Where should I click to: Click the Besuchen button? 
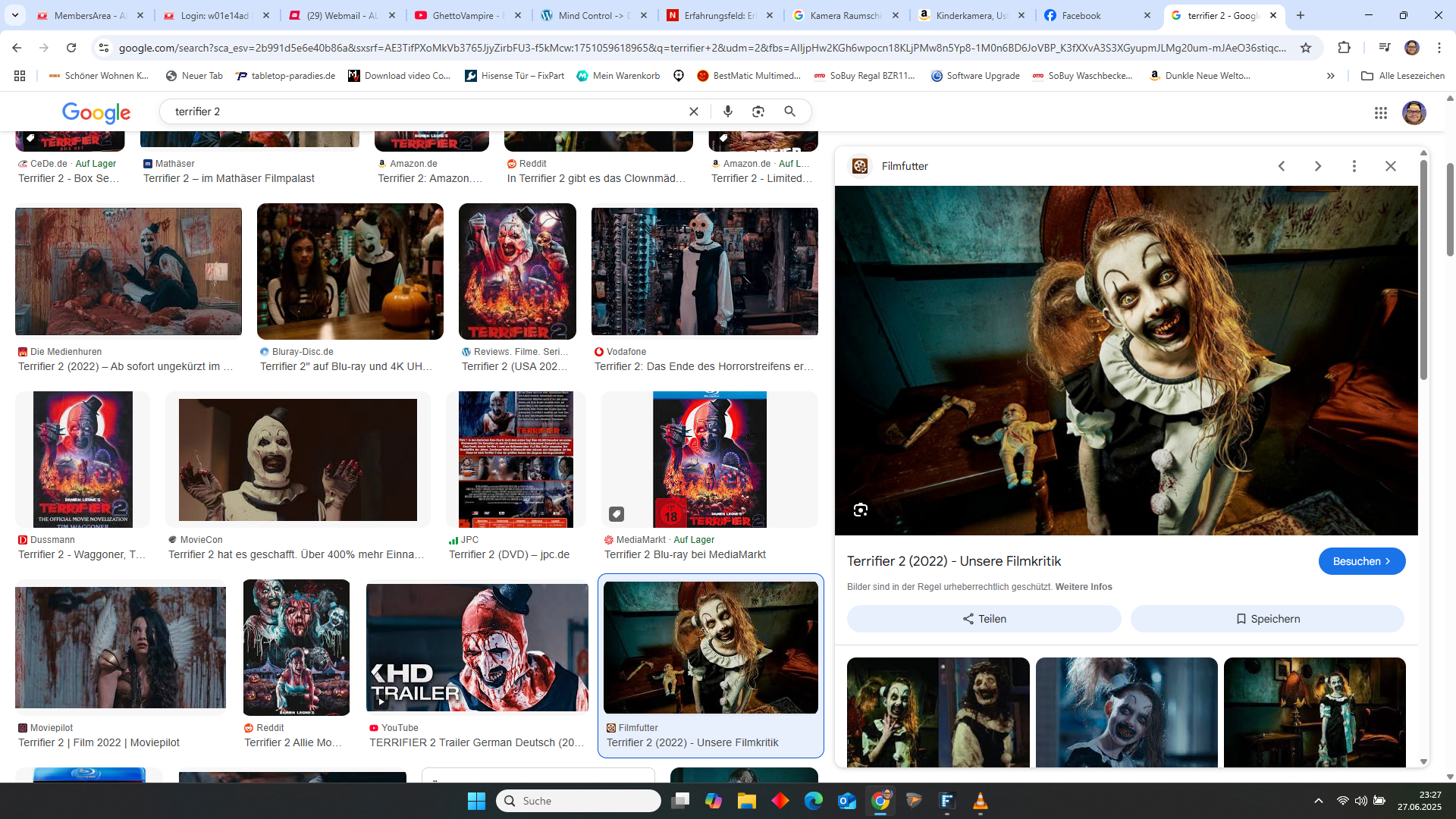coord(1361,561)
